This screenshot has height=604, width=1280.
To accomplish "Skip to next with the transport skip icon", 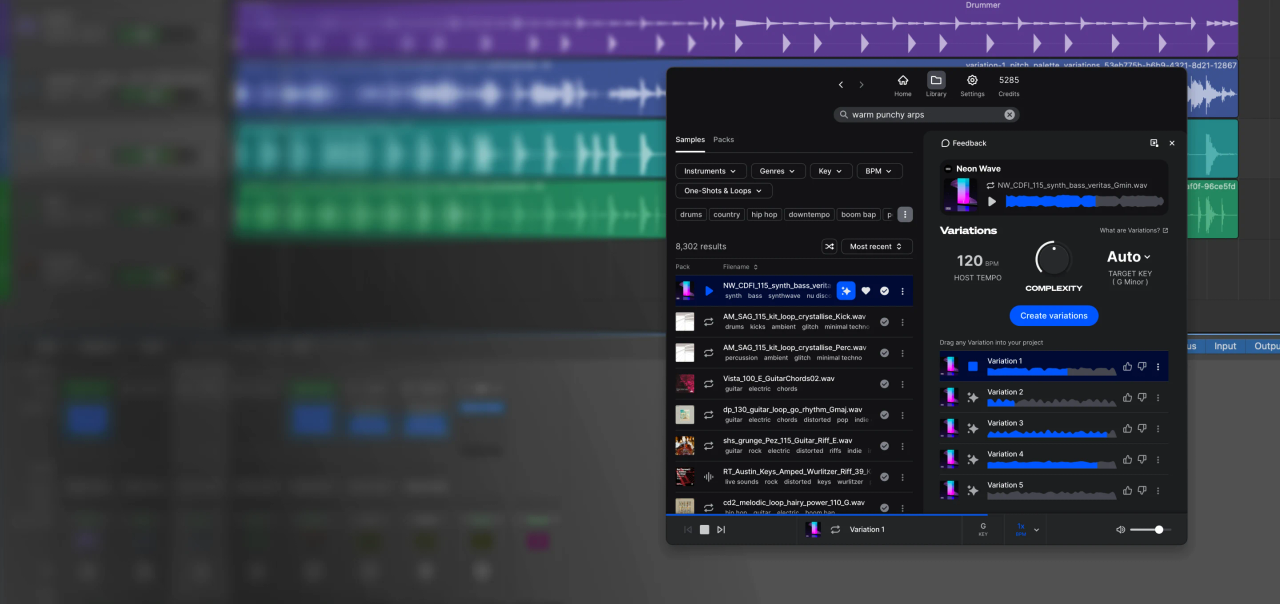I will point(721,529).
